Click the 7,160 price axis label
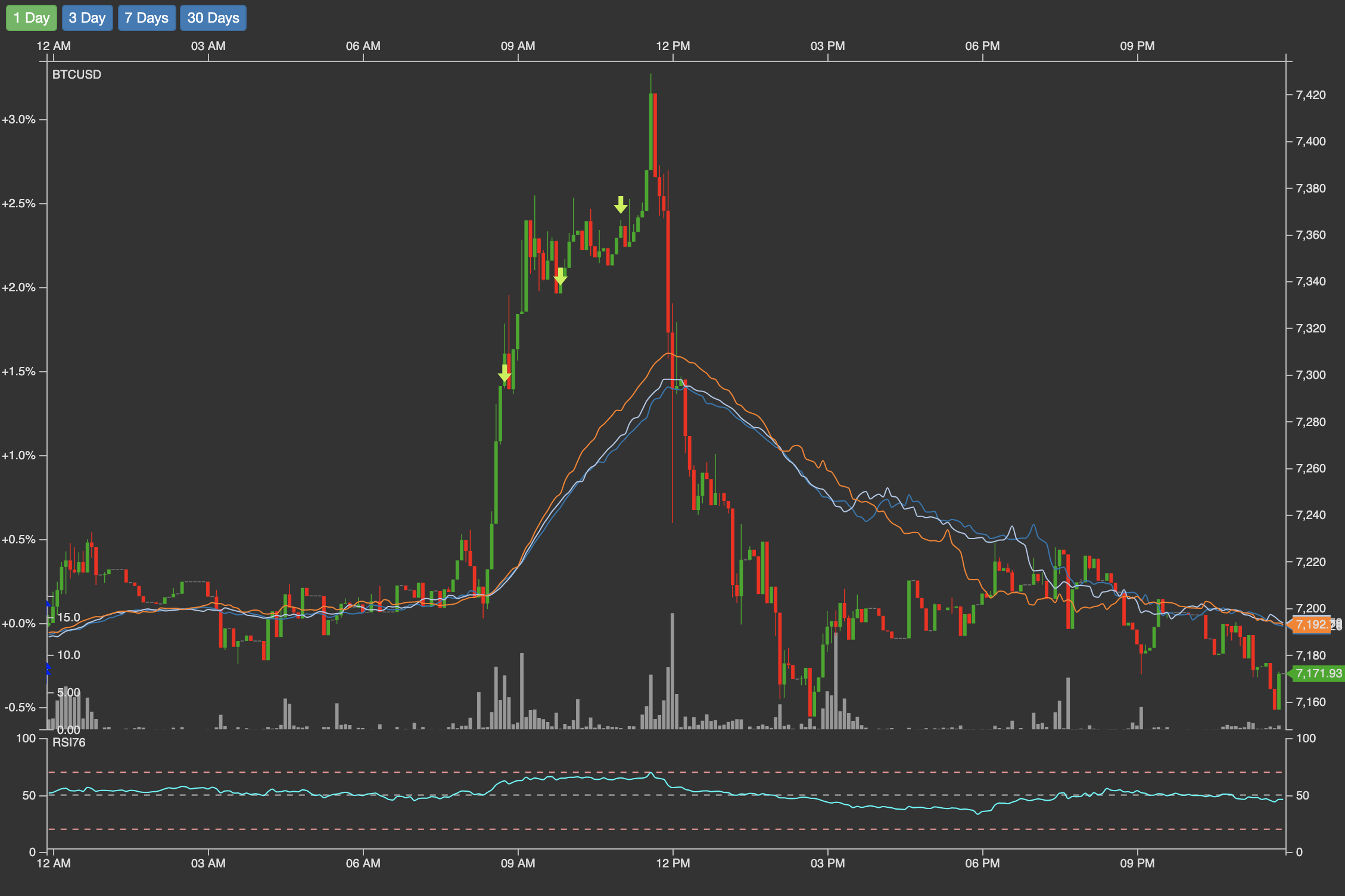The height and width of the screenshot is (896, 1345). [x=1311, y=702]
